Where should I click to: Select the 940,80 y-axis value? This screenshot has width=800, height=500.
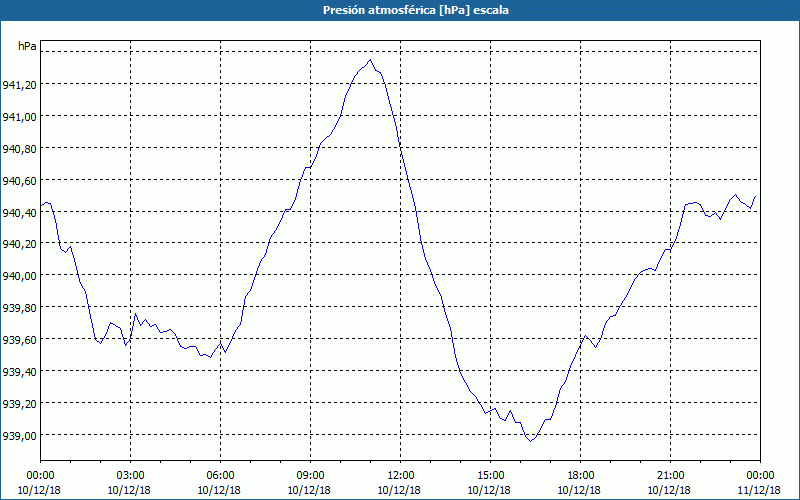tap(19, 149)
